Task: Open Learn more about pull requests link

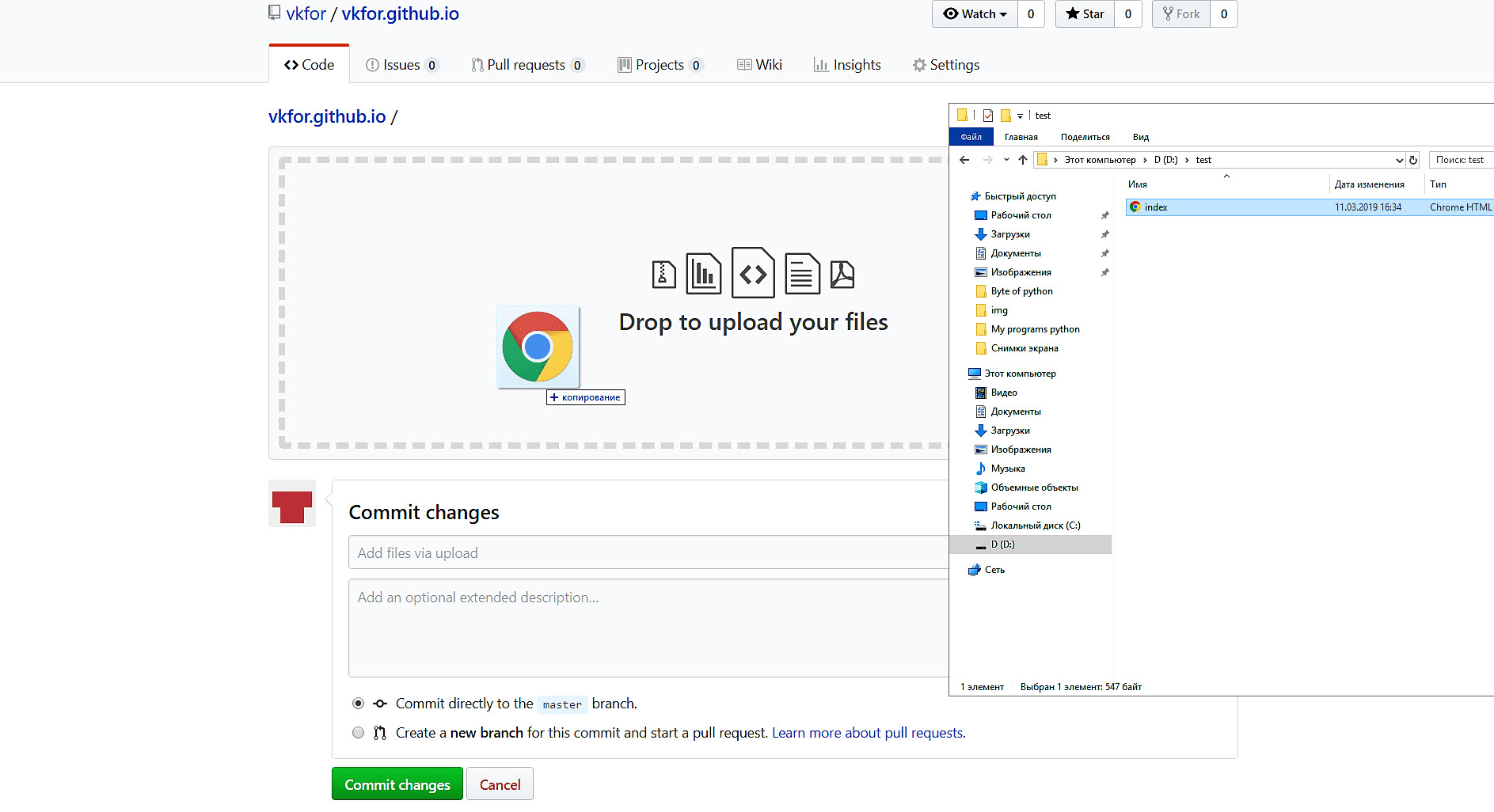Action: click(868, 733)
